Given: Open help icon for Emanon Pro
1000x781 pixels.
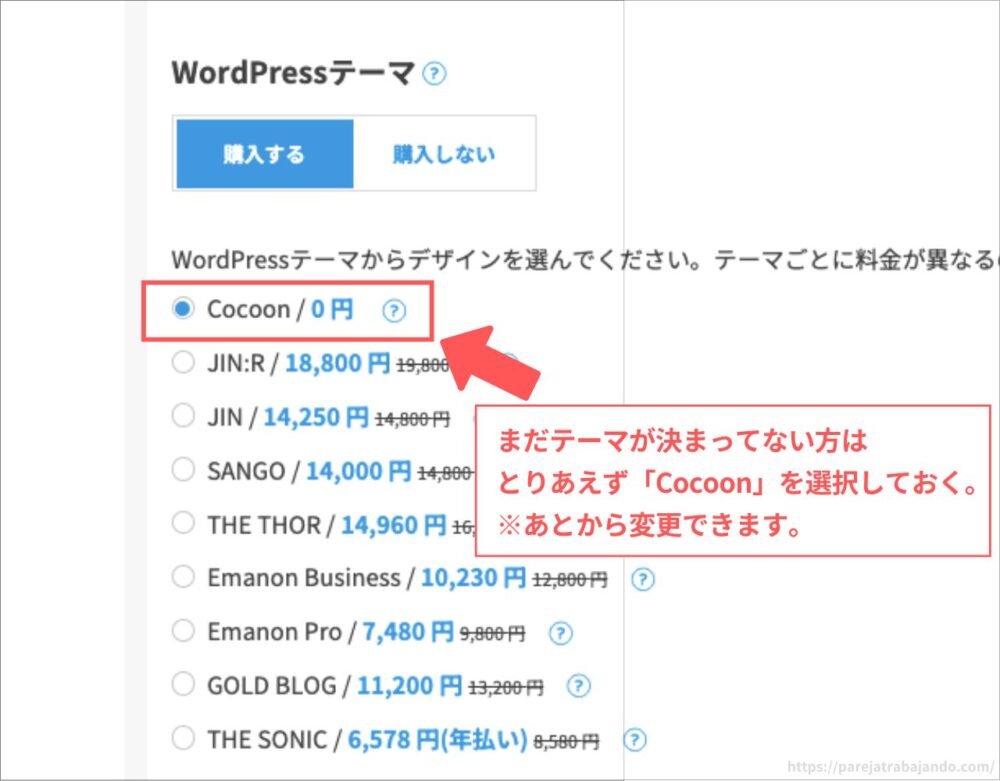Looking at the screenshot, I should pyautogui.click(x=561, y=633).
